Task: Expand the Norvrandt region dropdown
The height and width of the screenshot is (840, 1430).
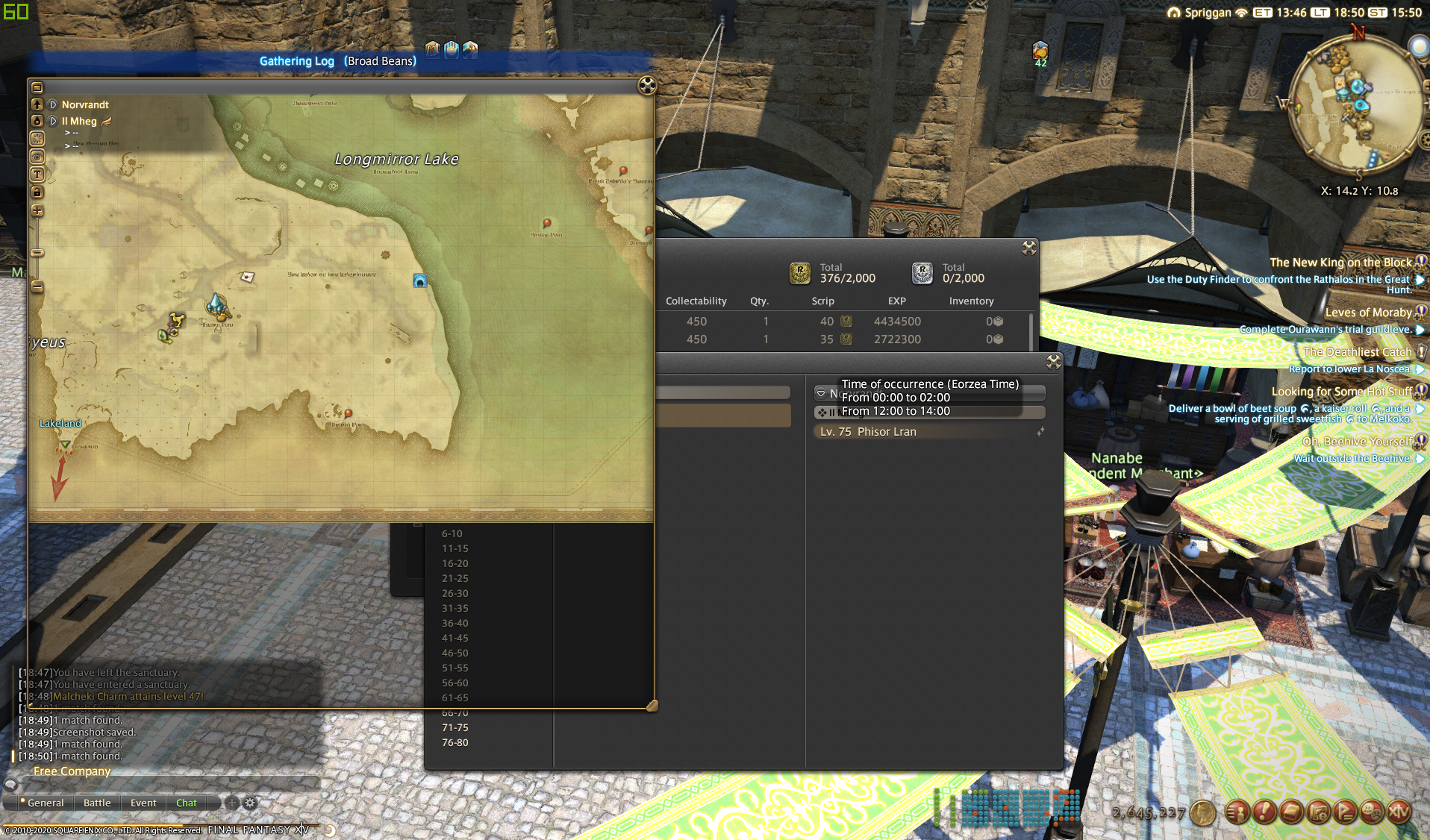Action: point(53,104)
